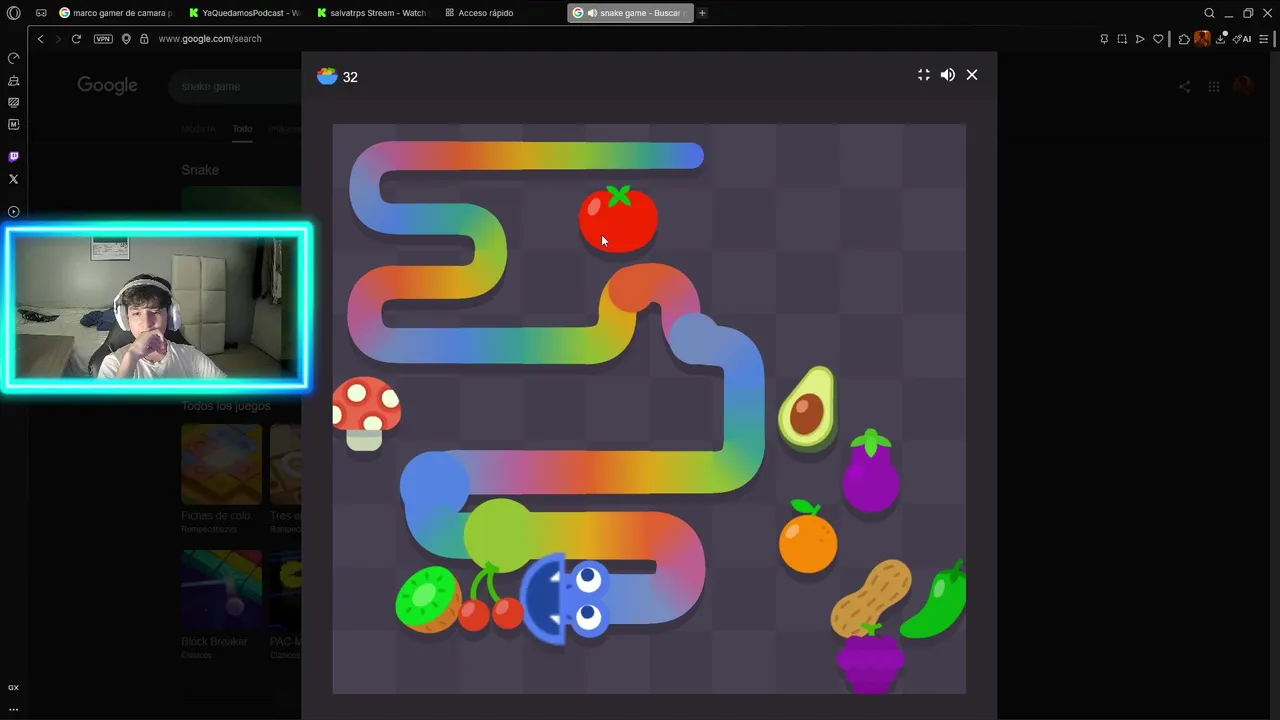1280x720 pixels.
Task: Switch to salvatrps Stream tab
Action: click(371, 13)
